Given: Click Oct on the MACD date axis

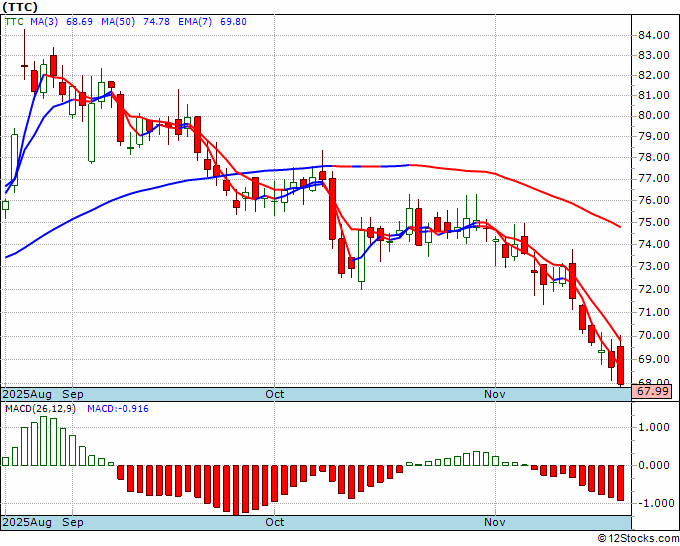Looking at the screenshot, I should [x=275, y=522].
